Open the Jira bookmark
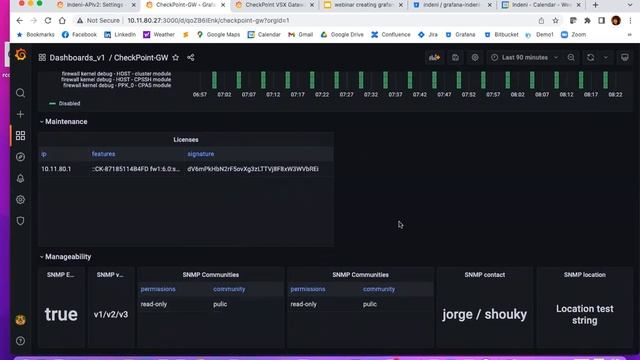Image resolution: width=640 pixels, height=360 pixels. click(428, 35)
